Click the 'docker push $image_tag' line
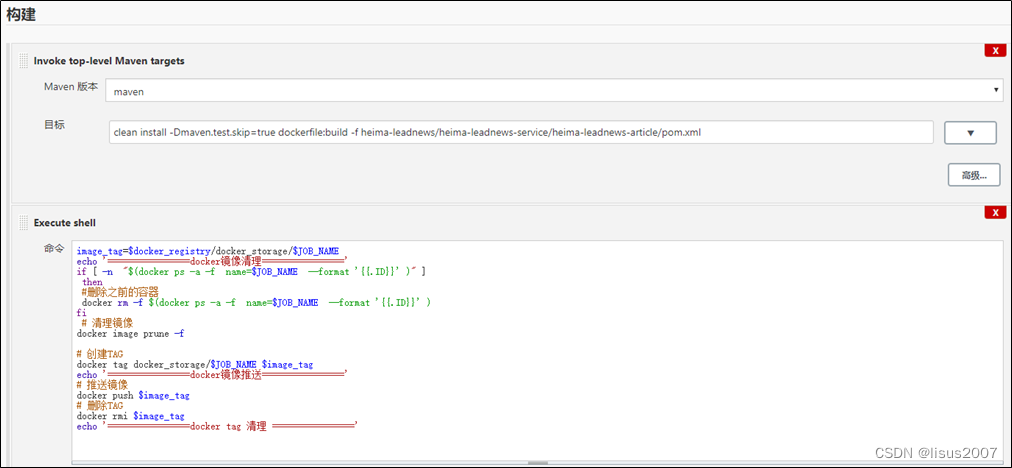 (x=133, y=396)
